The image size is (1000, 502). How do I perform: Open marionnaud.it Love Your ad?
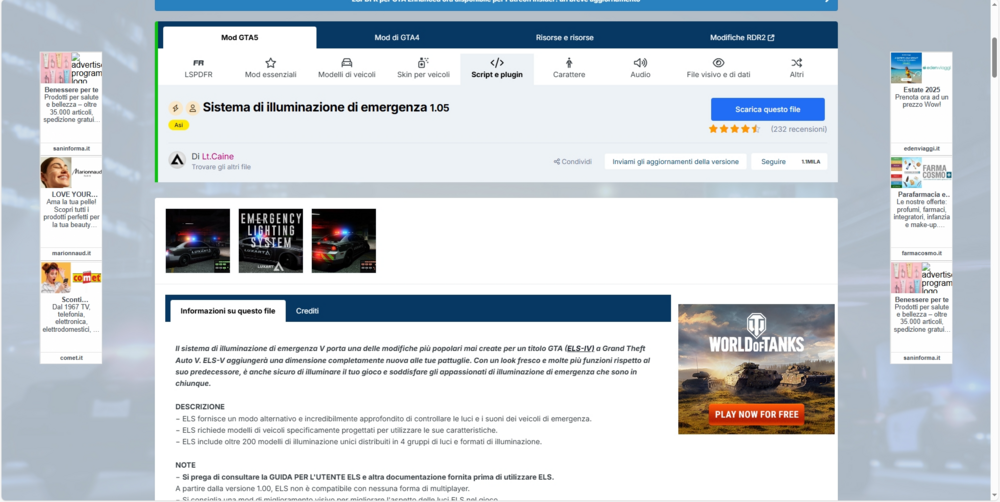pos(71,207)
